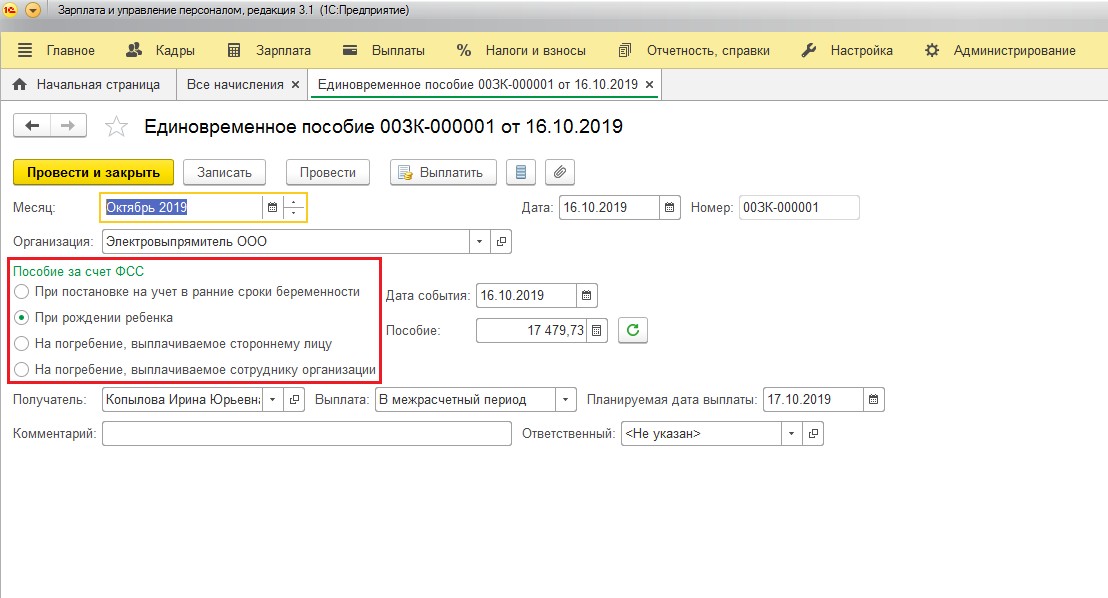Open the 1C application logo menu
Screen dimensions: 1108x598
point(10,11)
